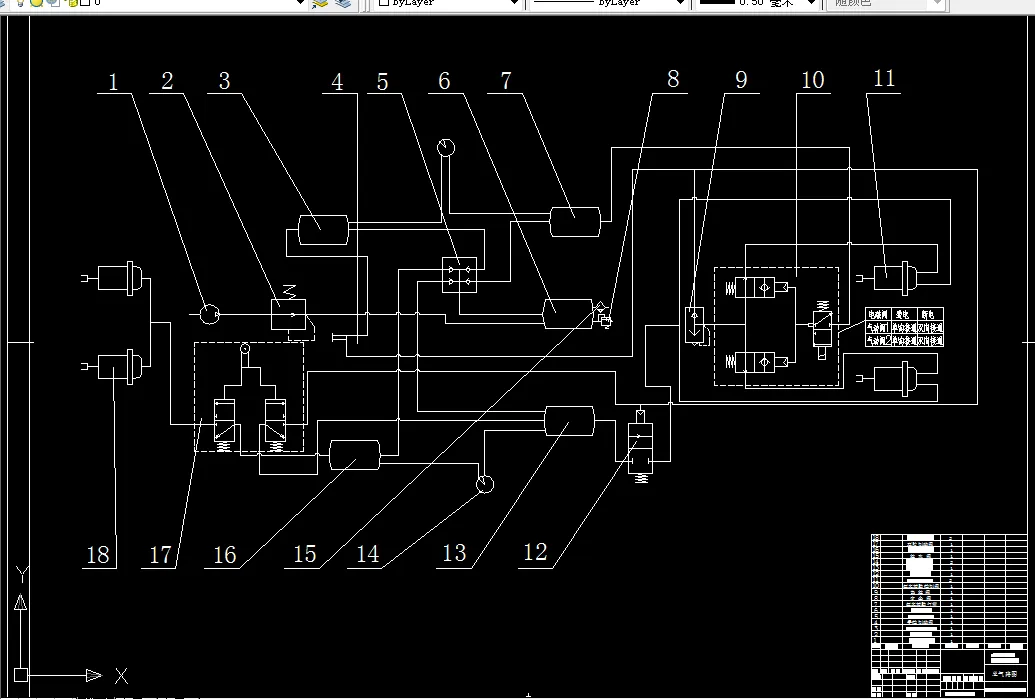1035x699 pixels.
Task: Select the compressor circle symbol of part 1
Action: click(x=210, y=314)
